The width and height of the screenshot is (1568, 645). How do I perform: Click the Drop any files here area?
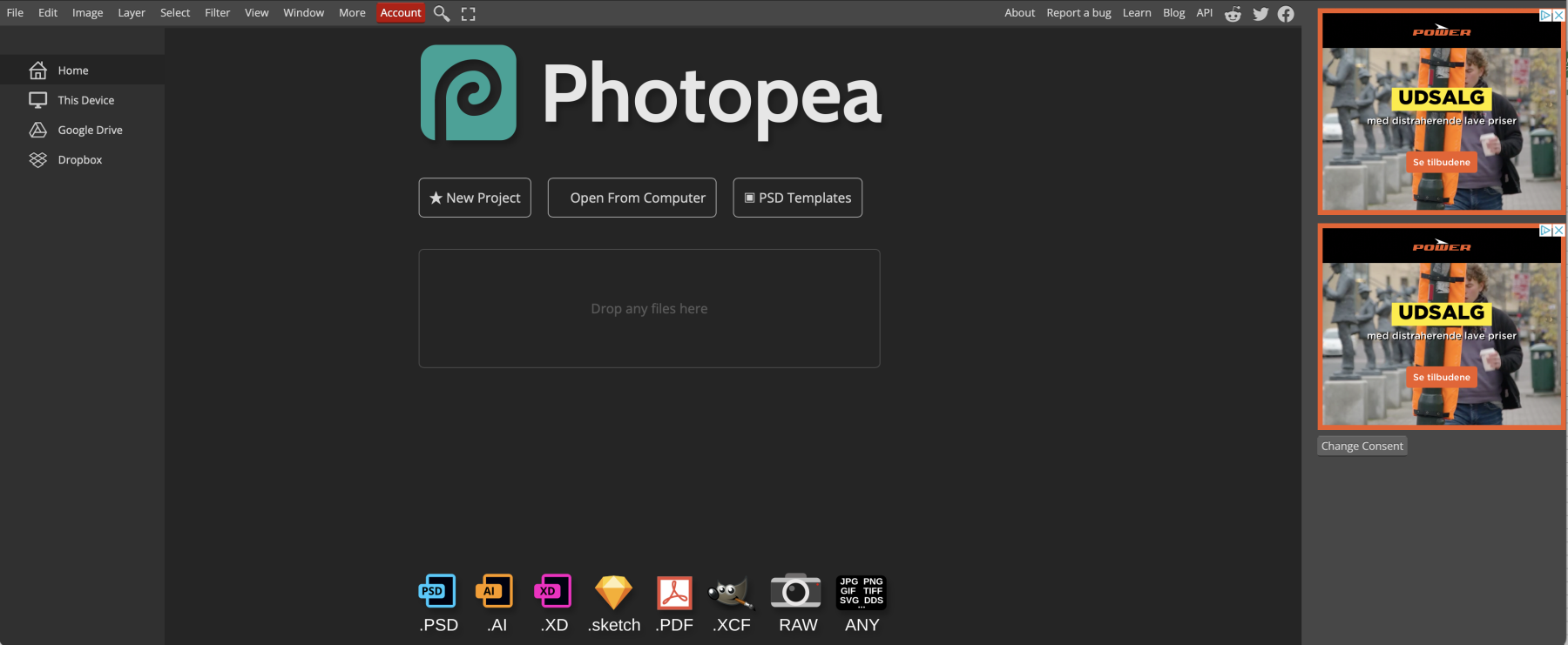click(x=649, y=308)
